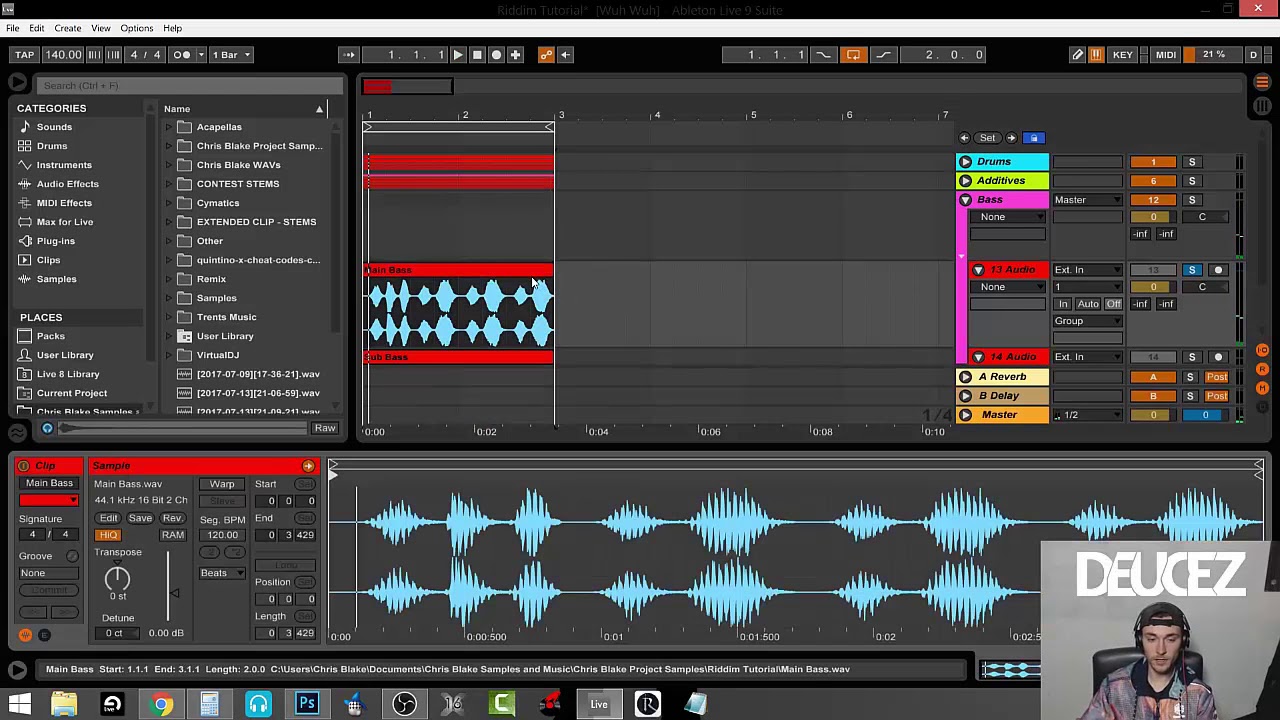Screen dimensions: 1280x720
Task: Enable Draw Mode pencil
Action: 1077,55
